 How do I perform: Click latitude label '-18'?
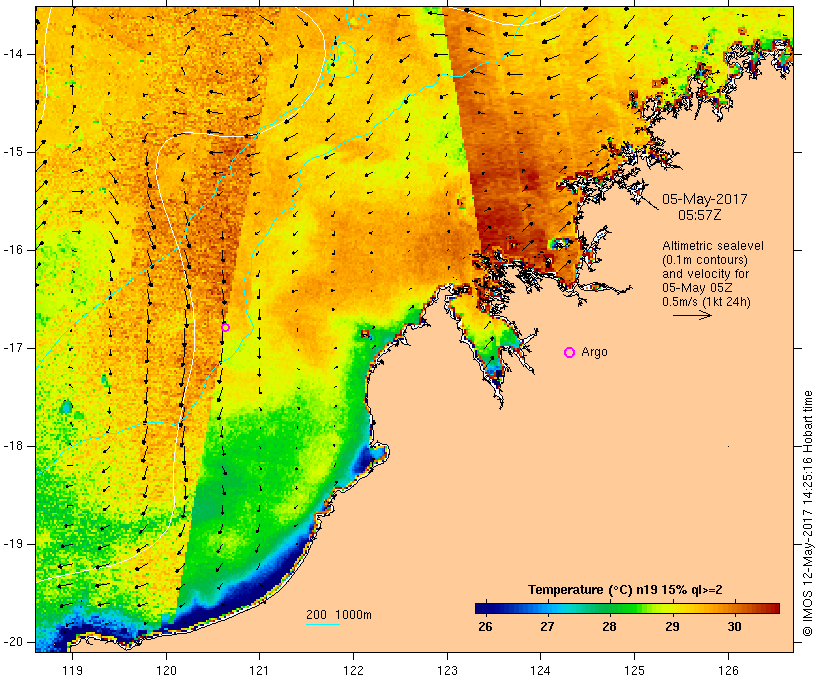pos(13,446)
